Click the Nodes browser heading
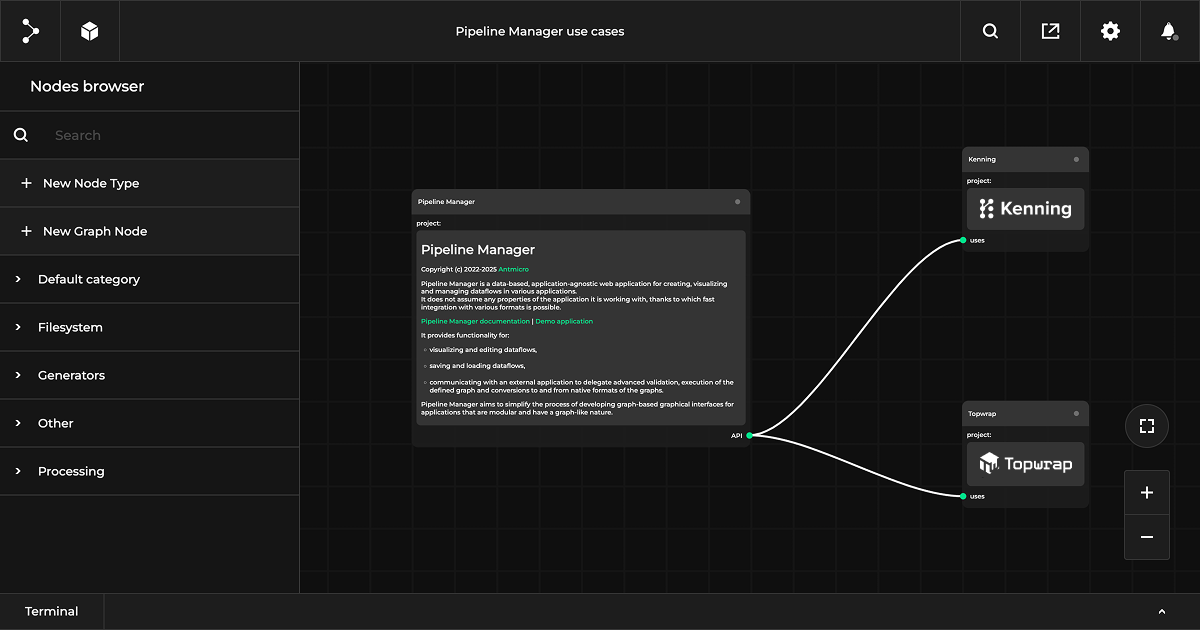This screenshot has height=630, width=1200. pos(87,86)
